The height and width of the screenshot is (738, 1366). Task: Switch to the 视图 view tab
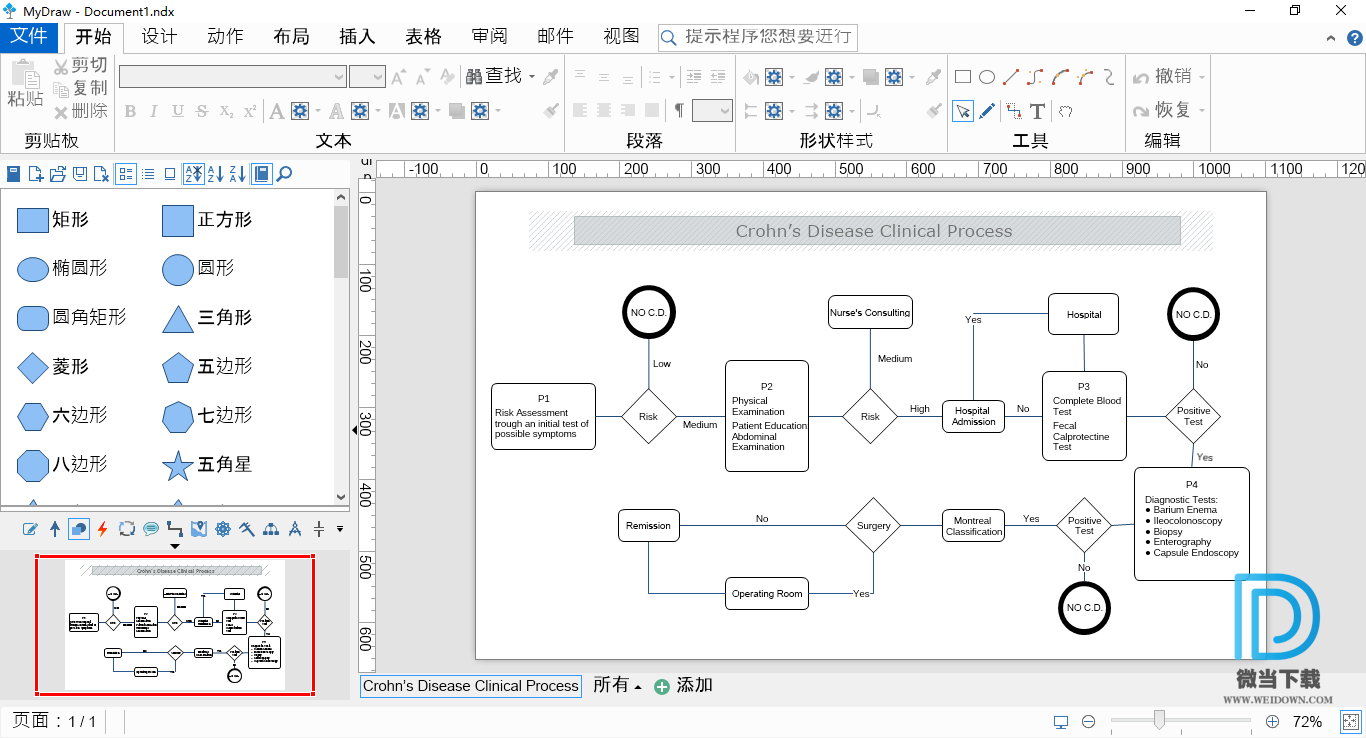coord(621,37)
